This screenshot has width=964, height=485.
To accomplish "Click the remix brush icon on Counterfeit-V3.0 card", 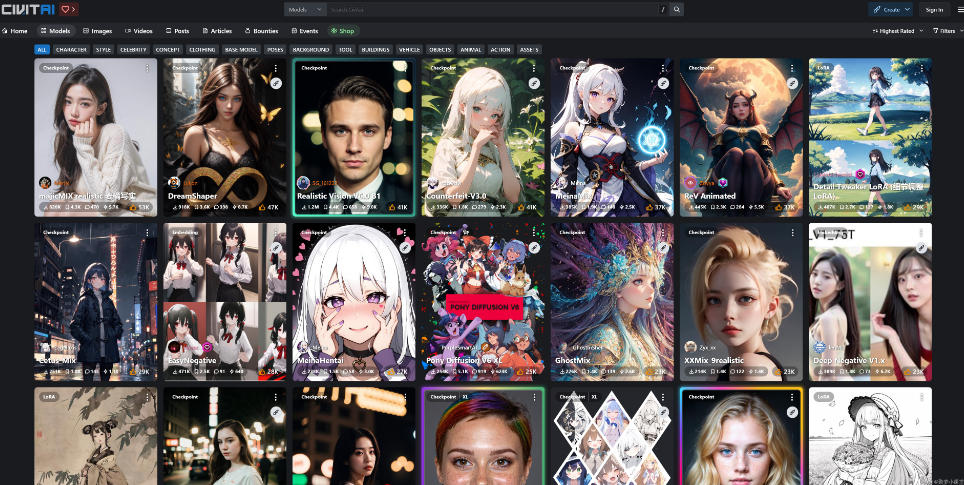I will 534,83.
